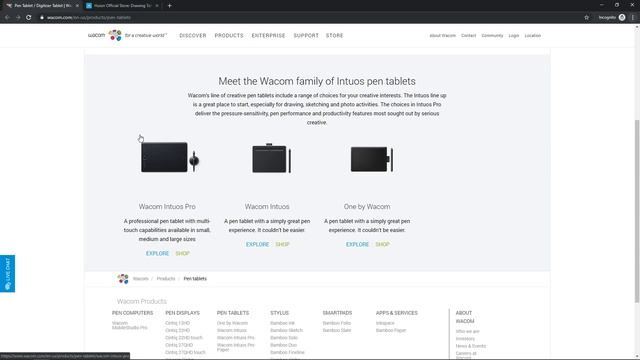The image size is (640, 360).
Task: Click the page vertical scrollbar
Action: click(x=637, y=211)
